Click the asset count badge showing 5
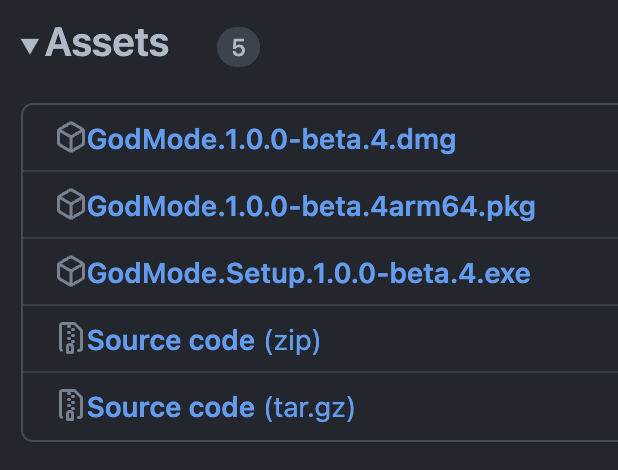 (238, 47)
